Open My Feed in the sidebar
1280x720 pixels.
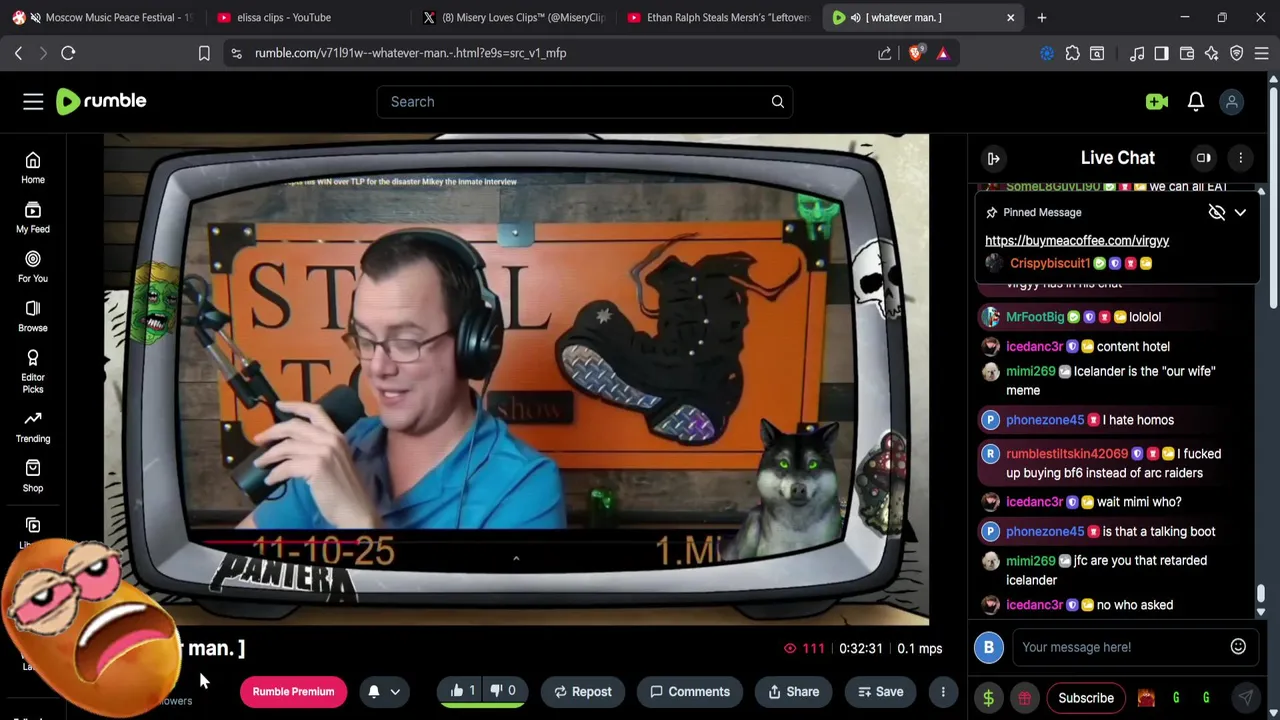tap(33, 217)
